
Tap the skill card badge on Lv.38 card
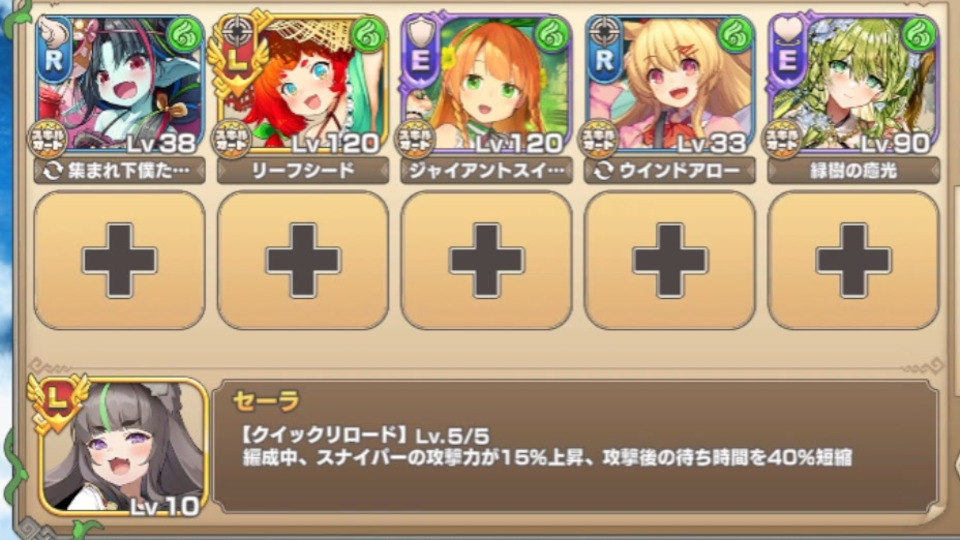pyautogui.click(x=48, y=140)
